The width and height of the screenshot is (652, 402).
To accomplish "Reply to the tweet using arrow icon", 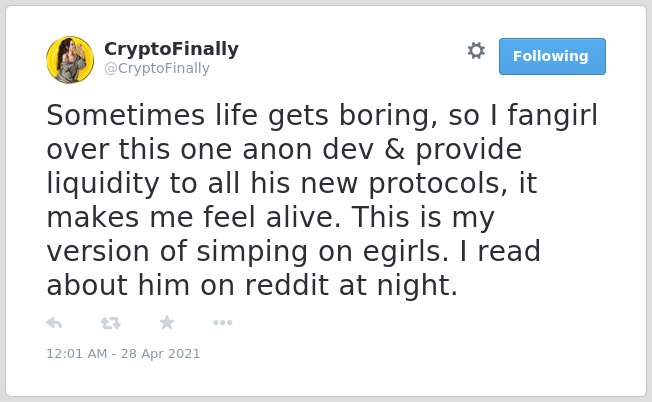I will click(x=54, y=323).
